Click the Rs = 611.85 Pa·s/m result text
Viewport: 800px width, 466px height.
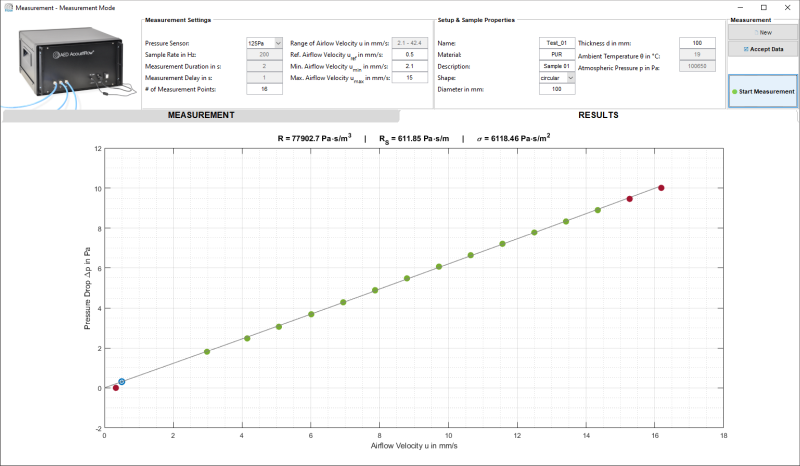[414, 139]
